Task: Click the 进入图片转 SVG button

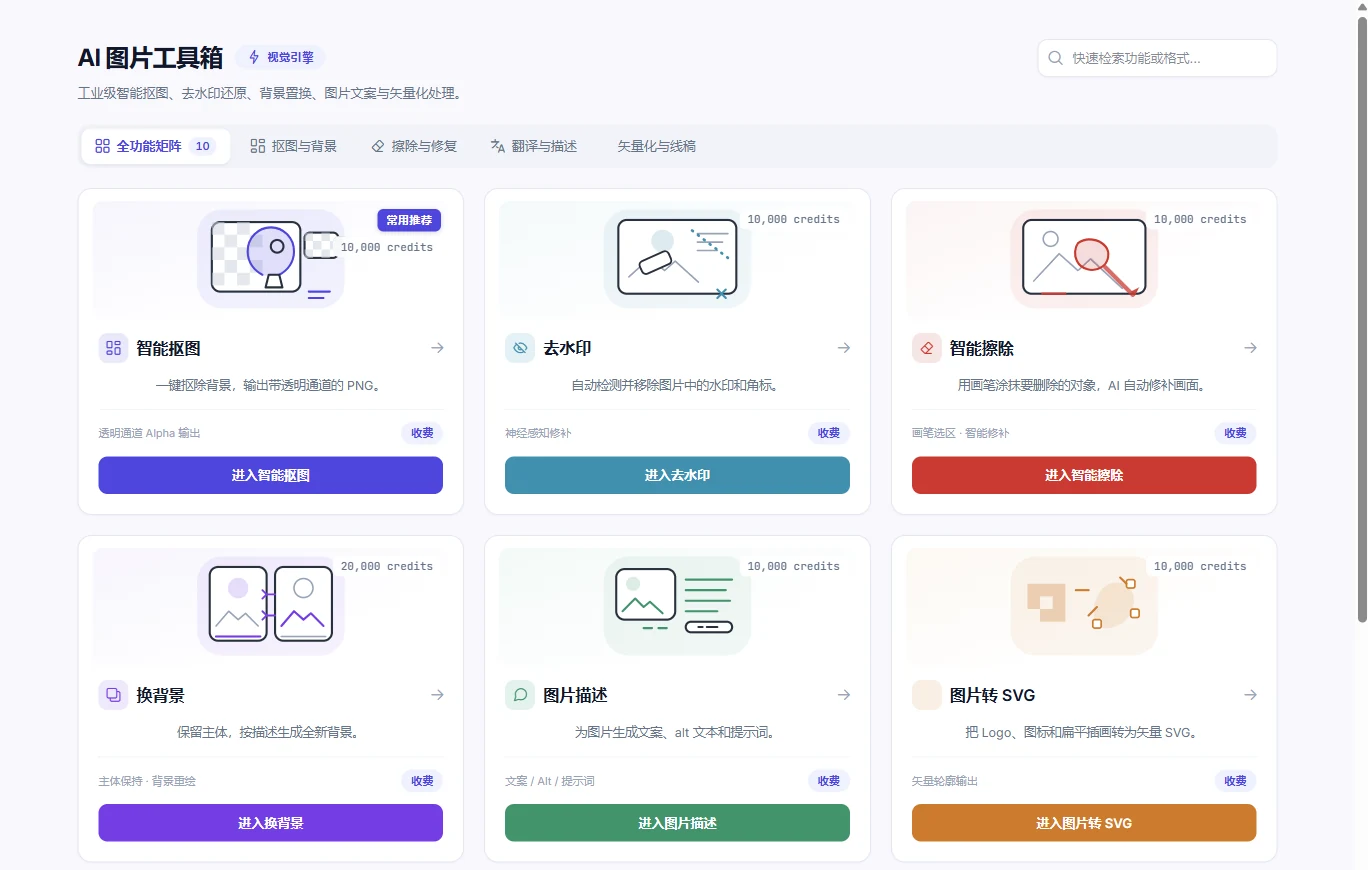Action: (1084, 823)
